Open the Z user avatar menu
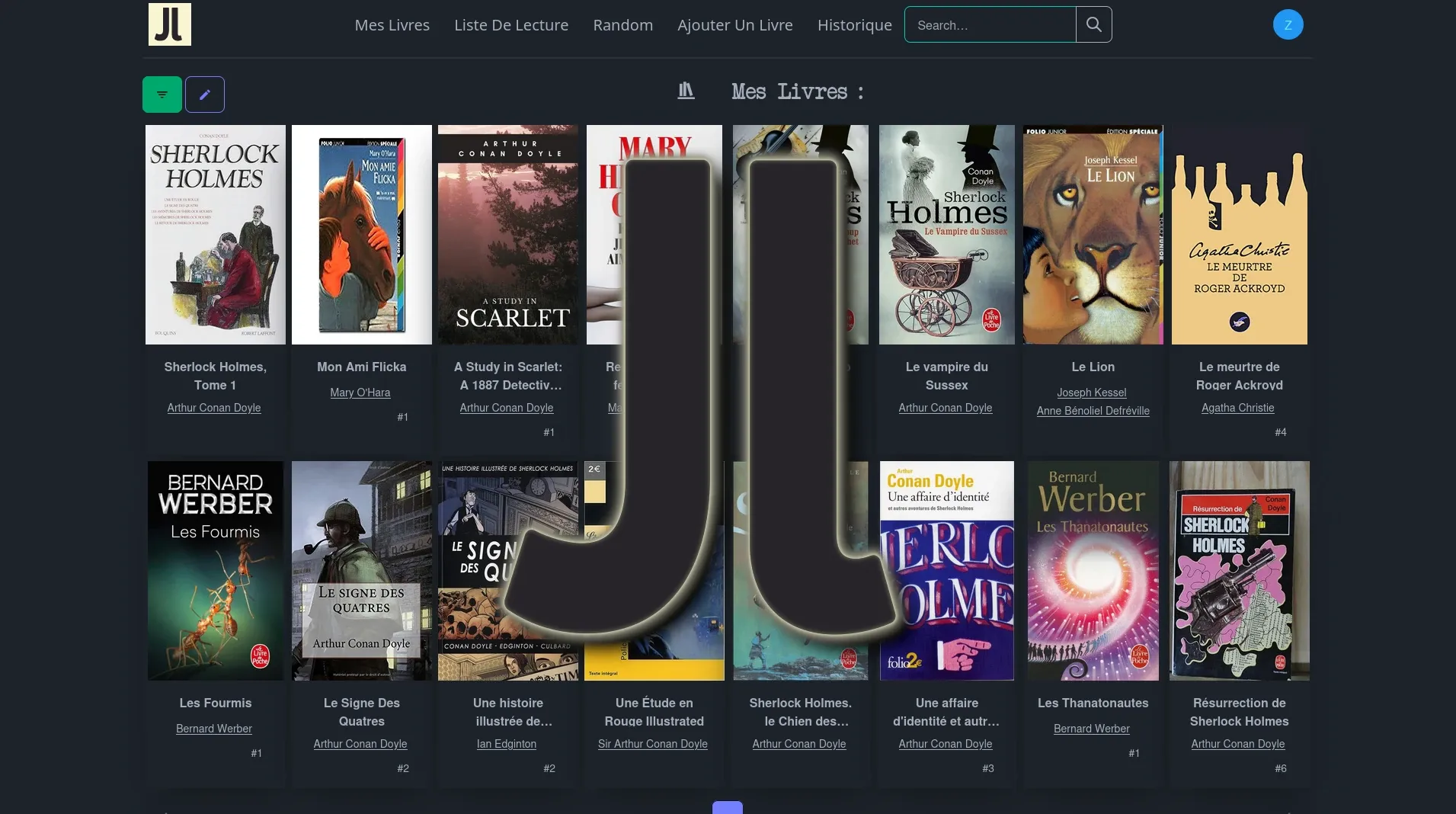 1288,24
